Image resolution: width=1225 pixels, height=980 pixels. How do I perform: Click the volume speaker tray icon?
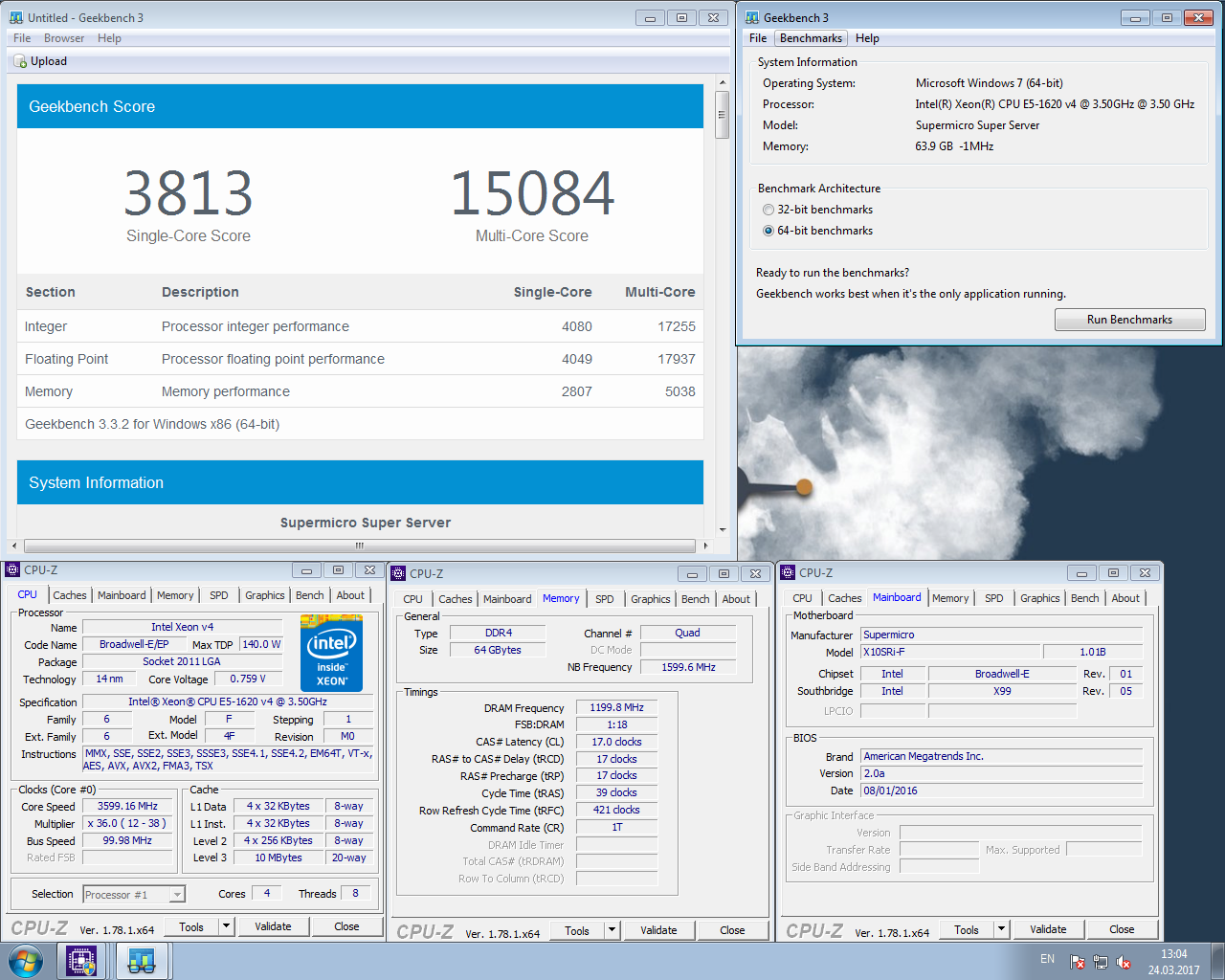[1124, 962]
